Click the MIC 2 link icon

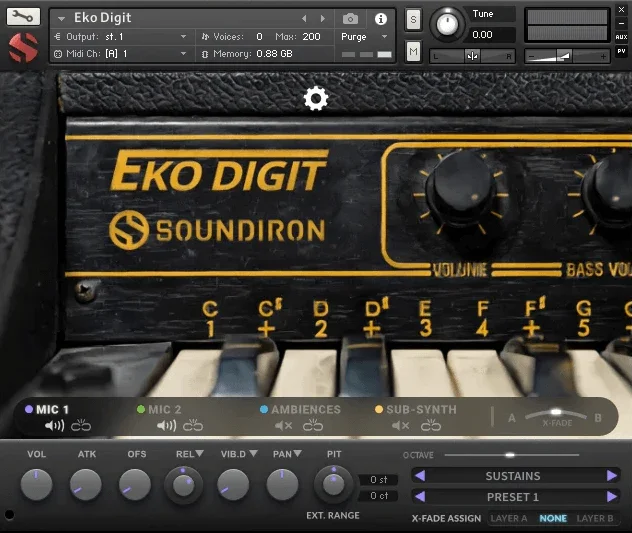coord(193,425)
